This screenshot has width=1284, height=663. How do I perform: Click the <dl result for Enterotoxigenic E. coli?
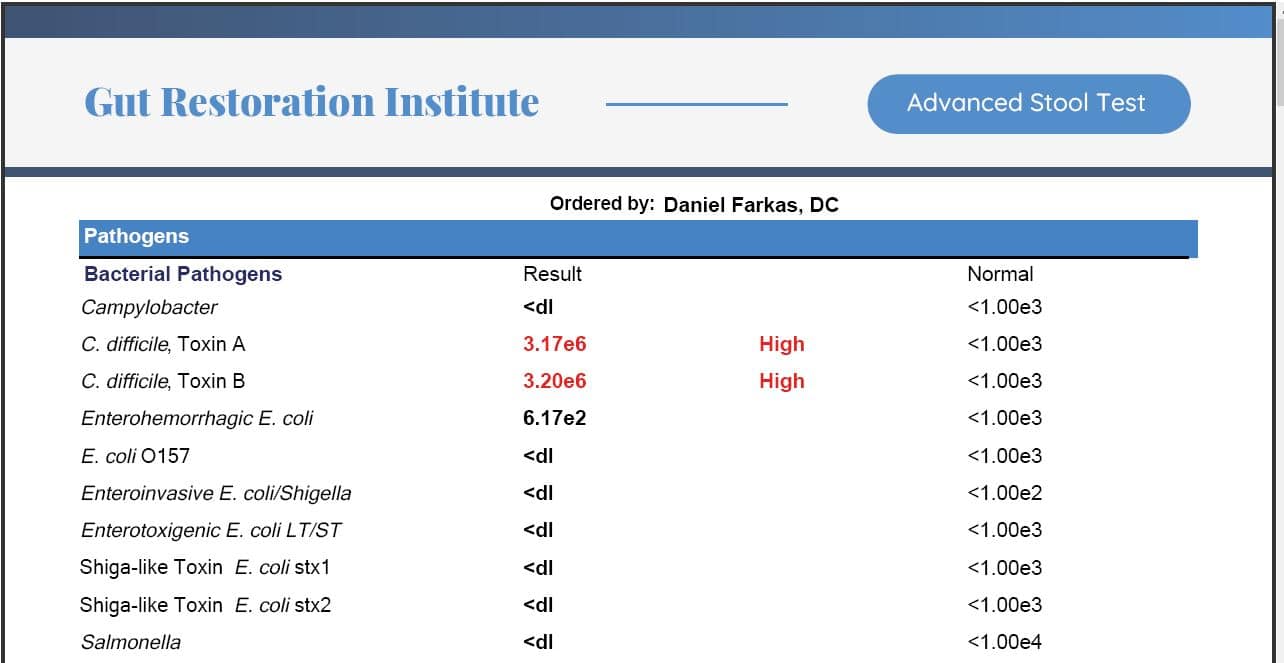point(538,531)
